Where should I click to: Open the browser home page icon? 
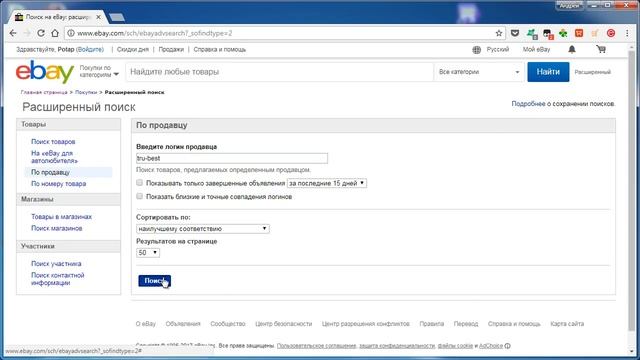(x=55, y=33)
